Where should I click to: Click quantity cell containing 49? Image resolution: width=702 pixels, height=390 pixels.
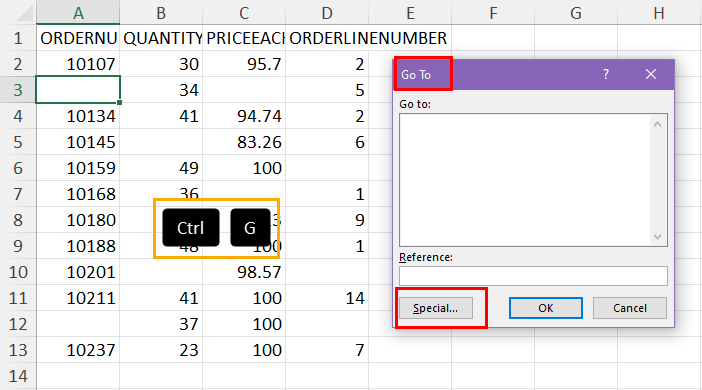(161, 168)
